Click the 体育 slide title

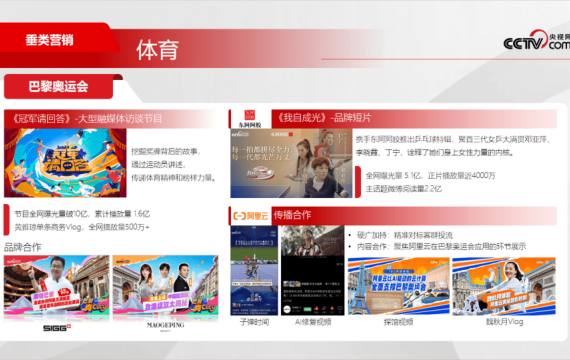[x=157, y=50]
